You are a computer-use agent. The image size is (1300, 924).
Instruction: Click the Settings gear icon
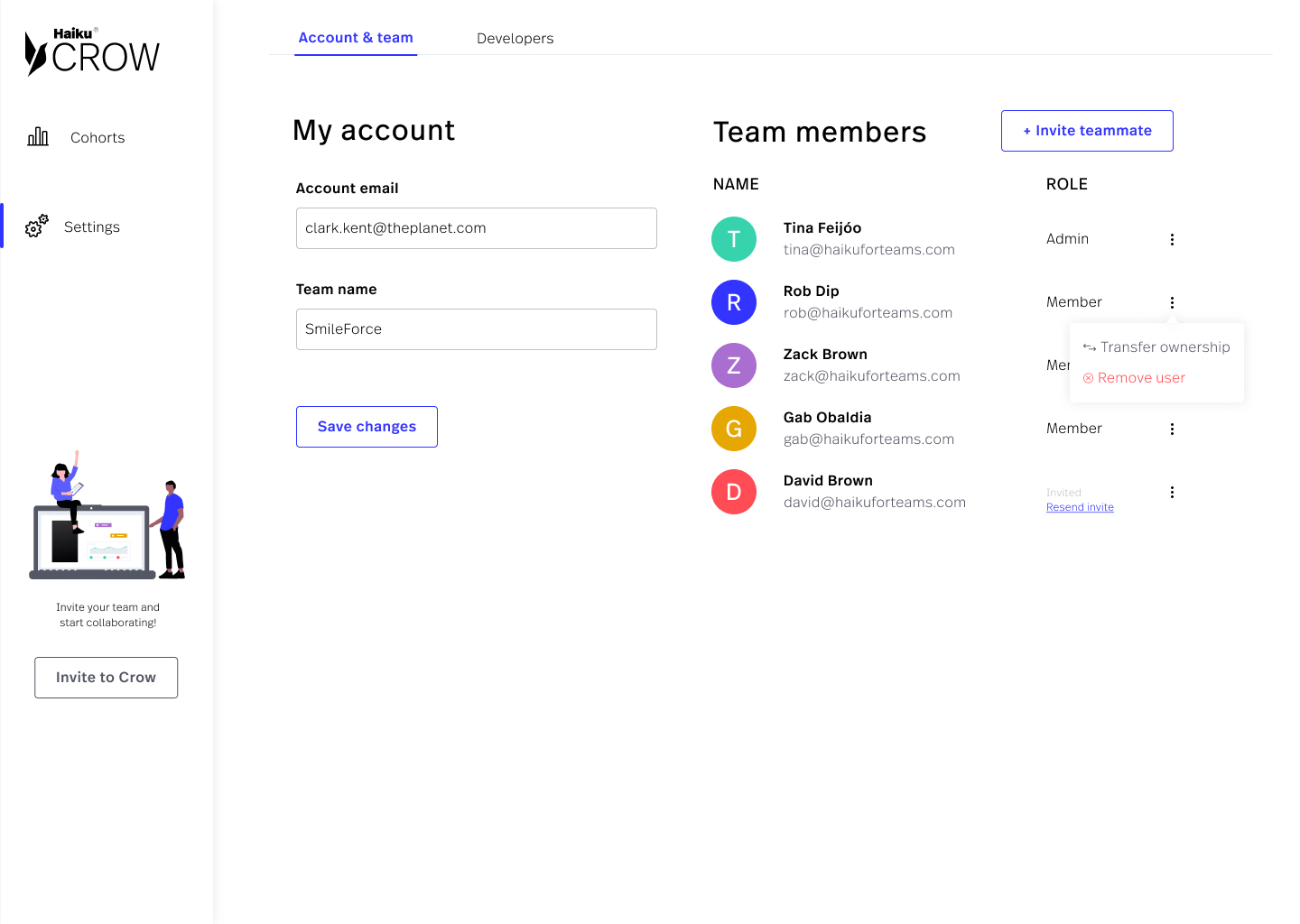(x=37, y=226)
